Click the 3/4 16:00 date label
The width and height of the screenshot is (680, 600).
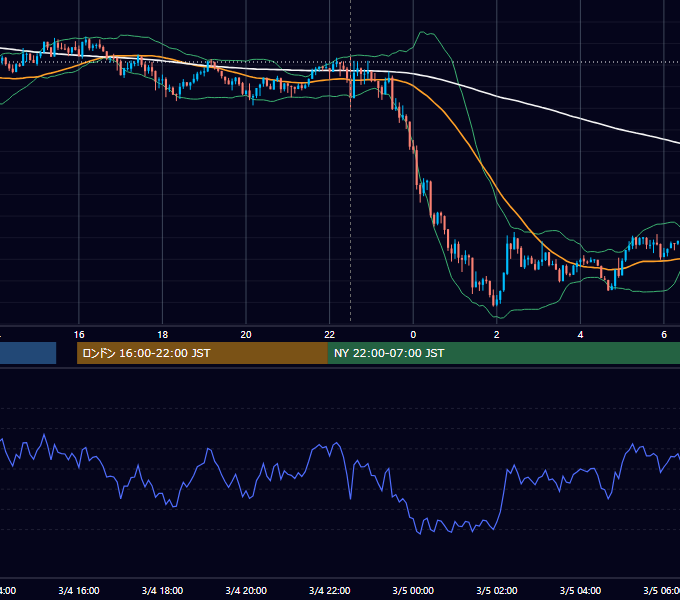pyautogui.click(x=79, y=590)
